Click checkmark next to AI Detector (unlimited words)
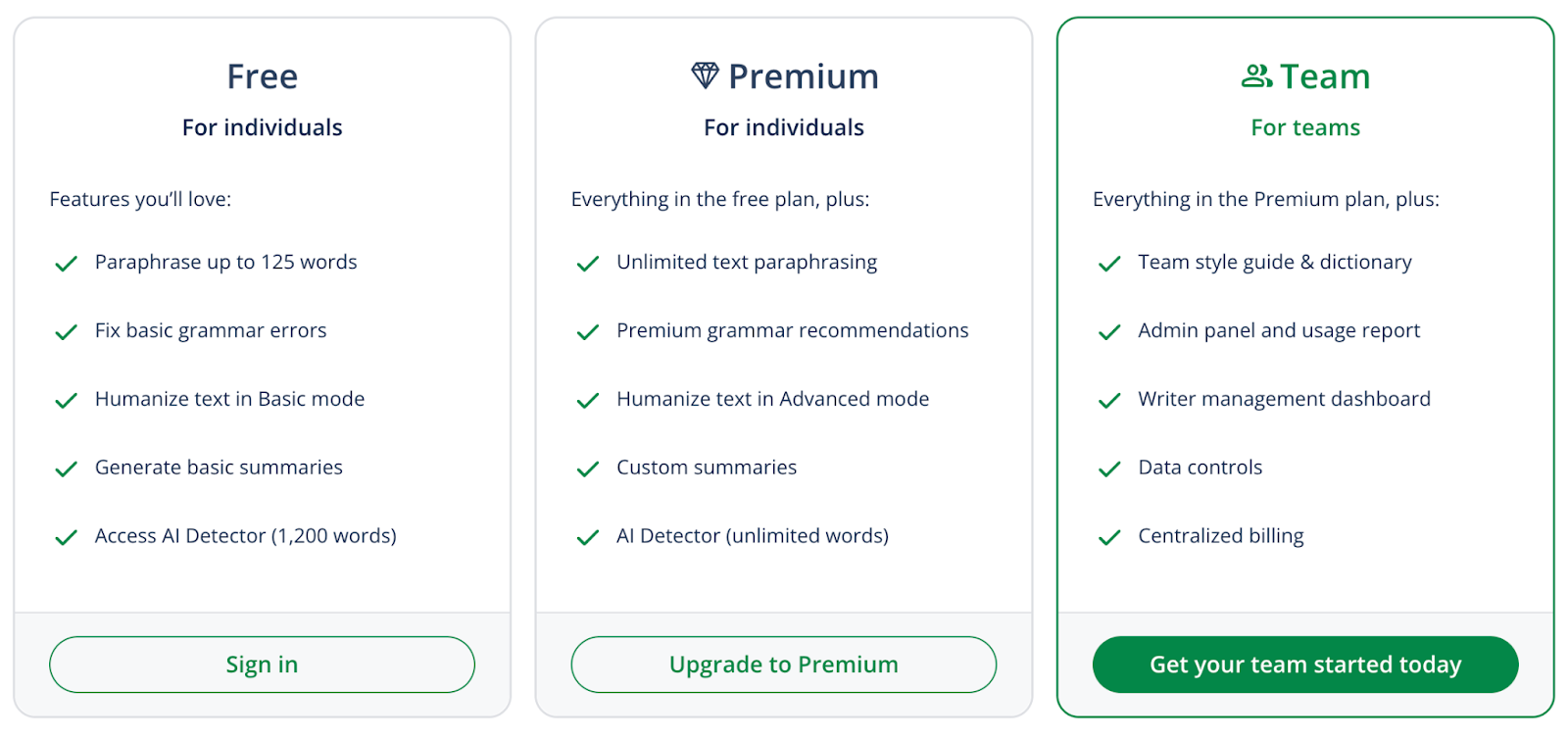The image size is (1568, 740). click(x=588, y=538)
